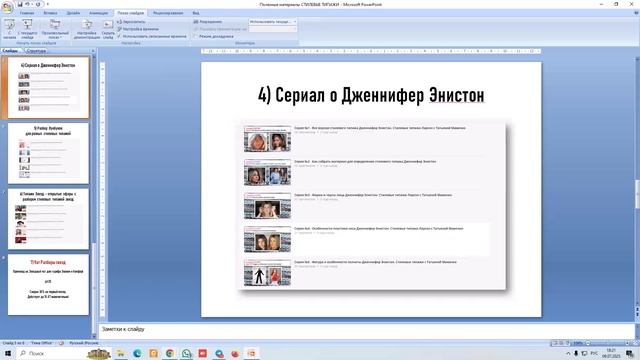Image resolution: width=640 pixels, height=360 pixels.
Task: Click fifth episode thumbnail with black silhouette
Action: [x=267, y=273]
